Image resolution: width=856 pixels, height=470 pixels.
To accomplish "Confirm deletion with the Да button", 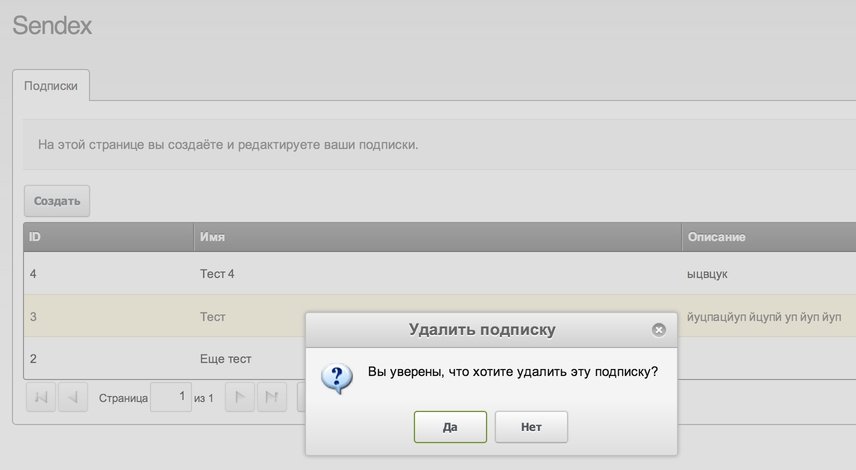I will click(x=450, y=427).
